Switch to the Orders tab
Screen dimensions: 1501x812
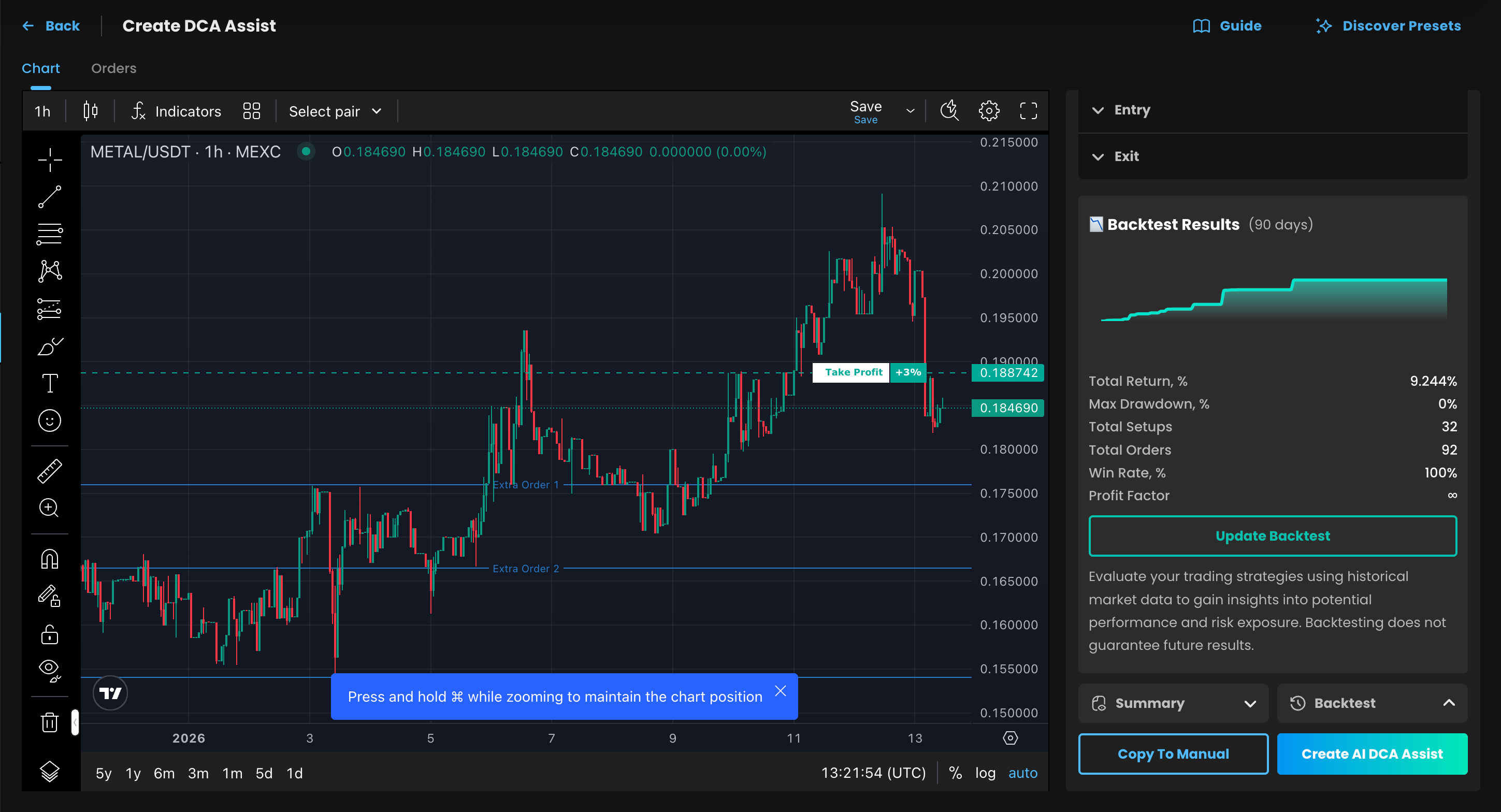point(113,68)
